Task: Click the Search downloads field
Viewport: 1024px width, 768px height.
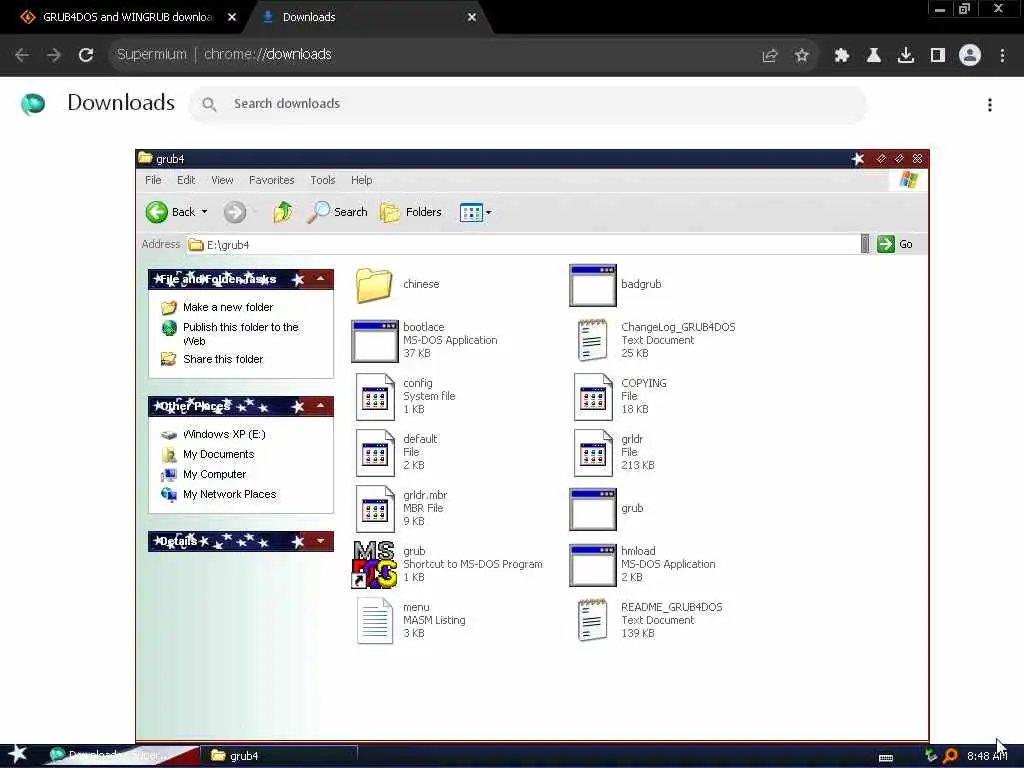Action: pos(528,104)
